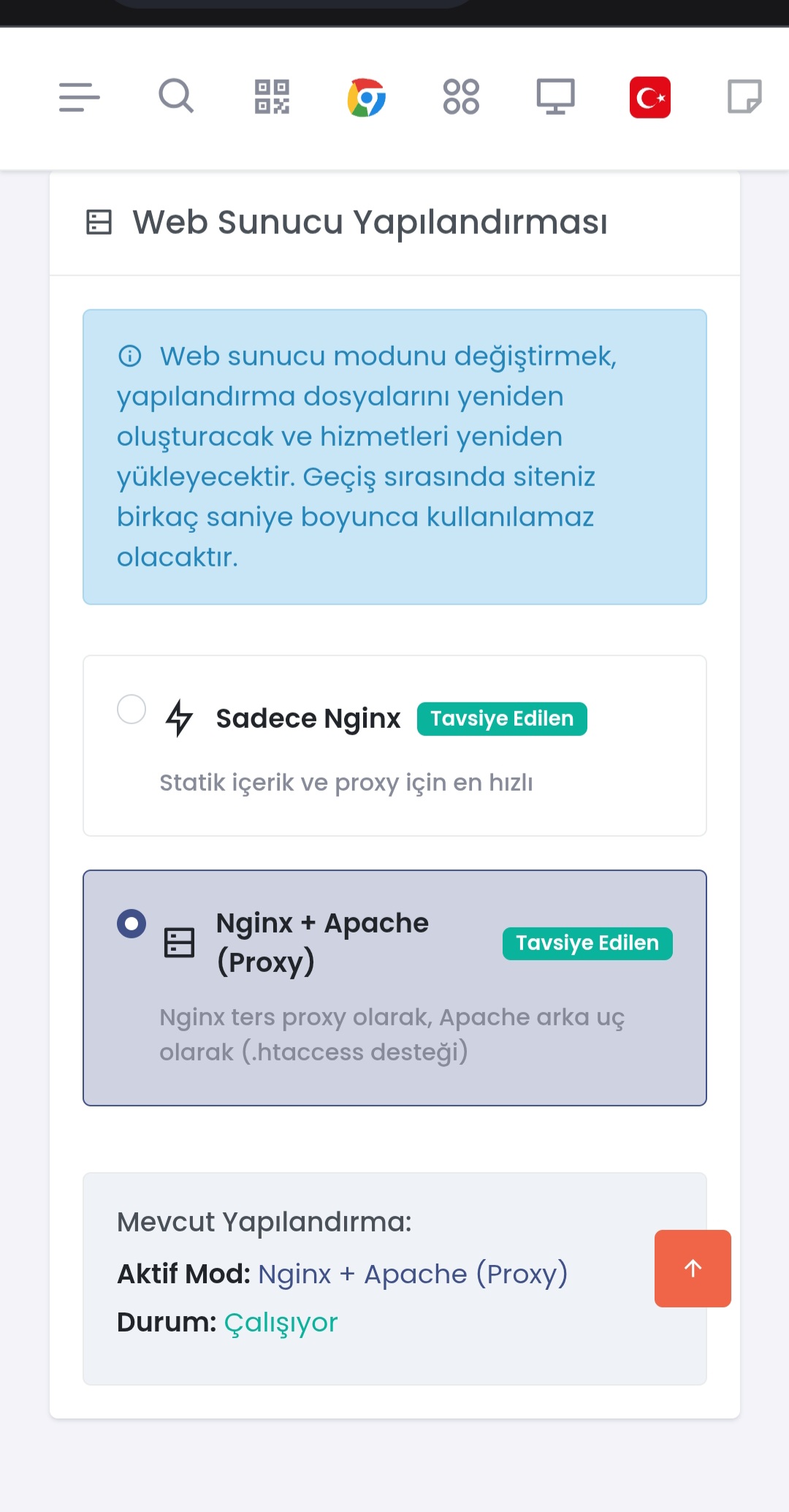Click the Çalışıyor status text
Image resolution: width=789 pixels, height=1512 pixels.
pos(281,1322)
